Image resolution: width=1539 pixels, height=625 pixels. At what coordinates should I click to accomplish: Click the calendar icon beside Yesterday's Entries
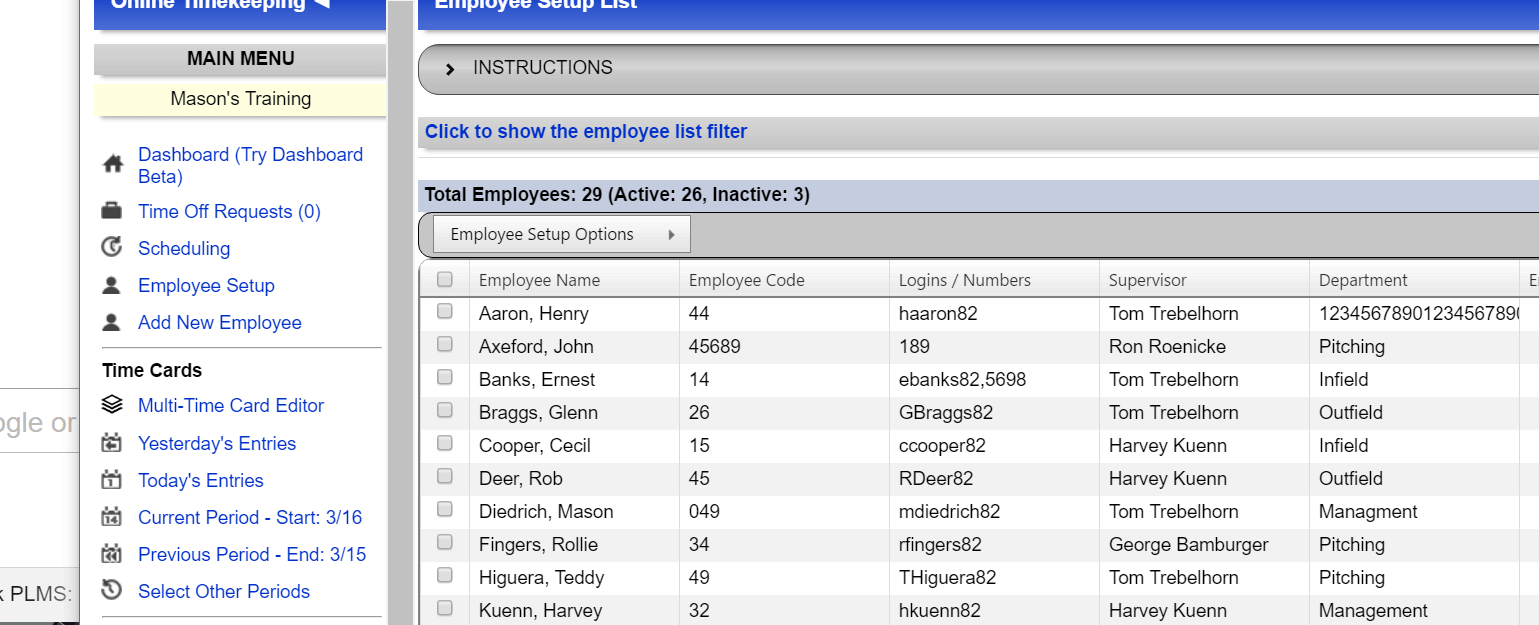(112, 442)
